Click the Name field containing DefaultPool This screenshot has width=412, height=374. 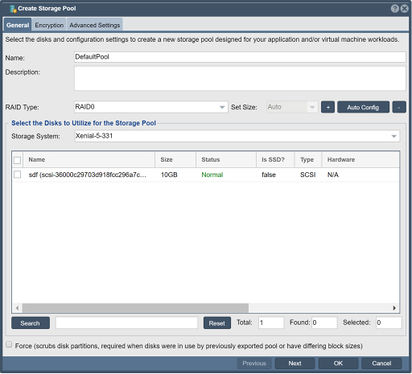240,57
